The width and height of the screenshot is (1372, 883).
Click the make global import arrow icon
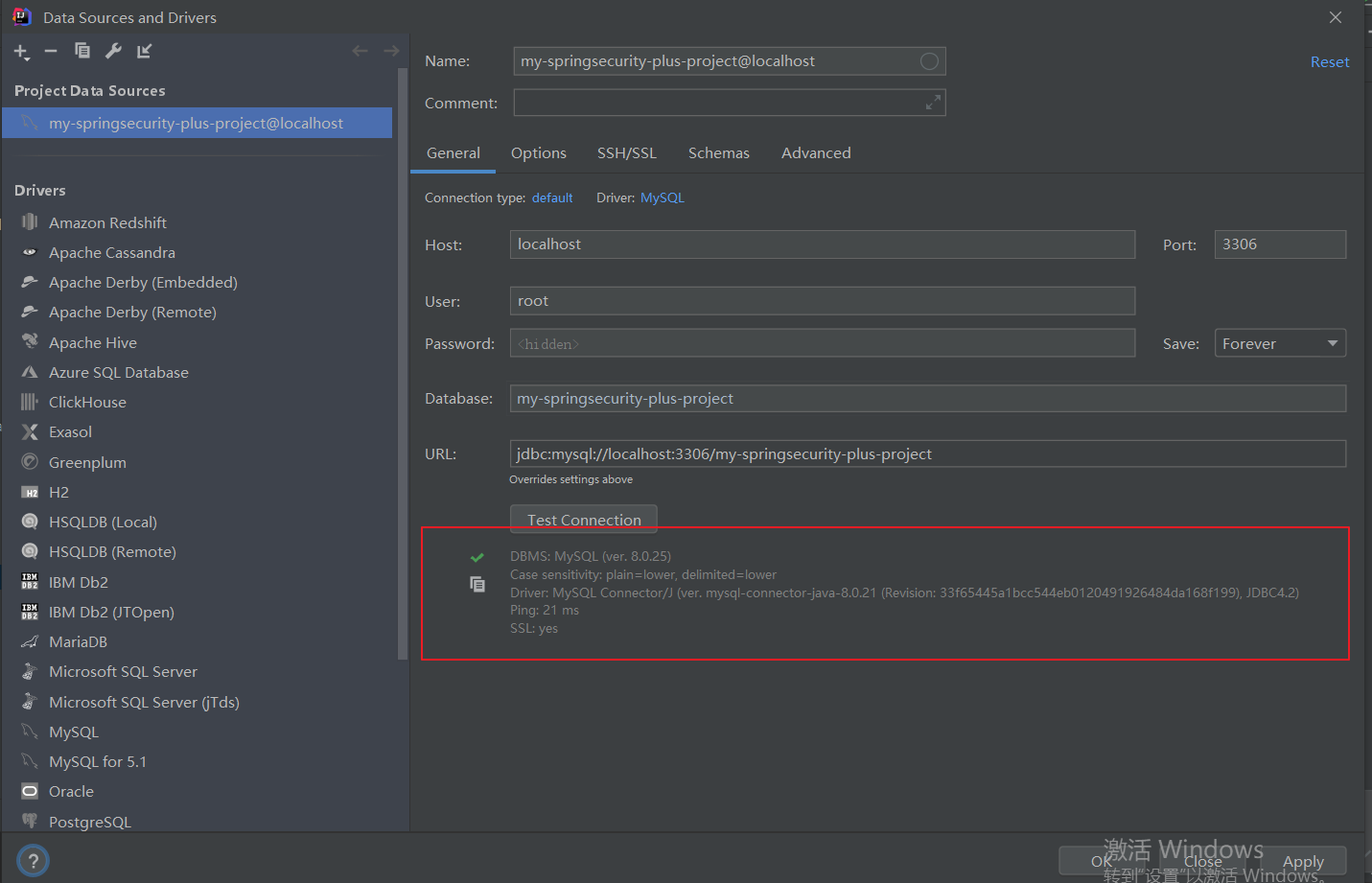coord(144,51)
